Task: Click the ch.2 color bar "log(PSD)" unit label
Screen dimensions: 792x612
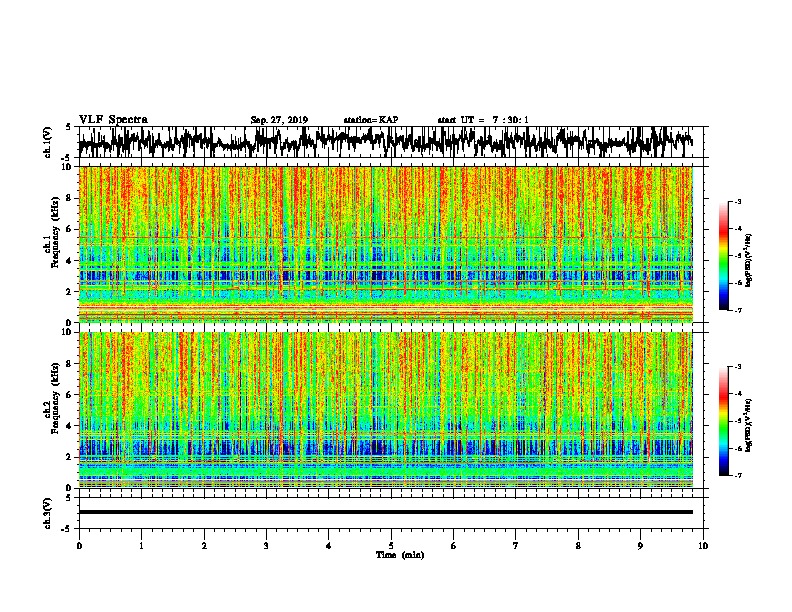Action: (749, 425)
